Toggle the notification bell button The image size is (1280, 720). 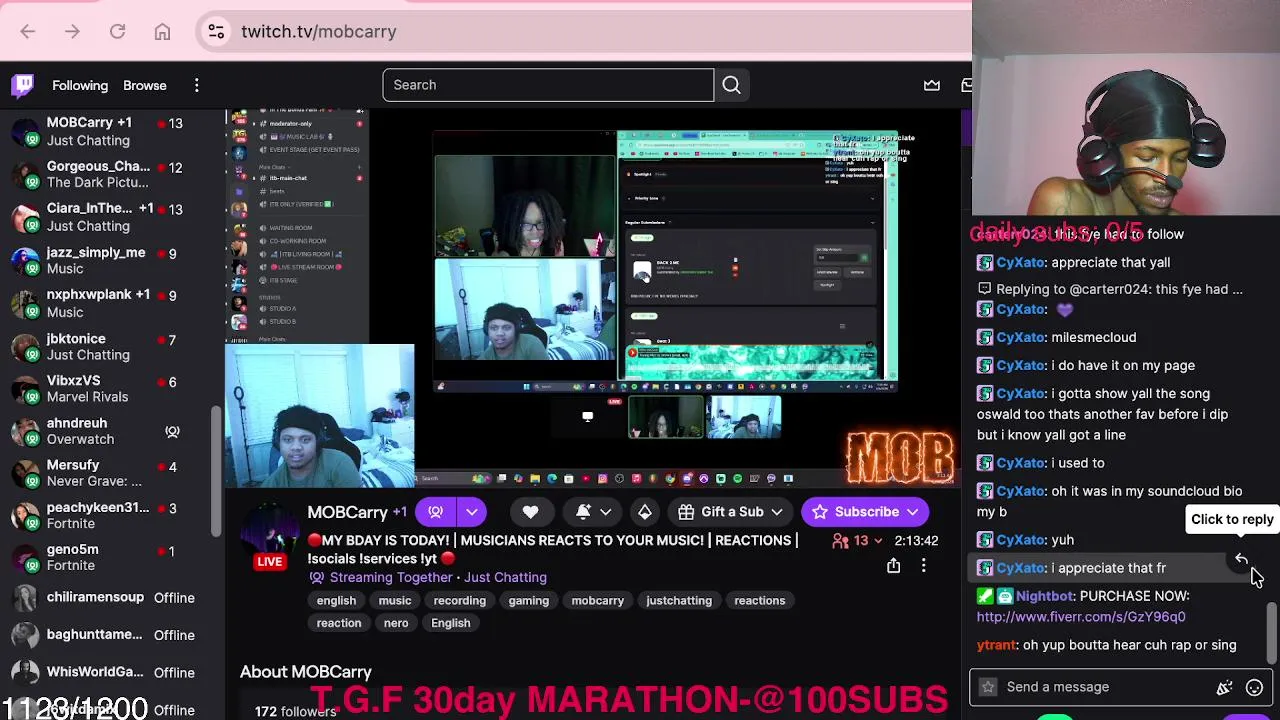[584, 512]
